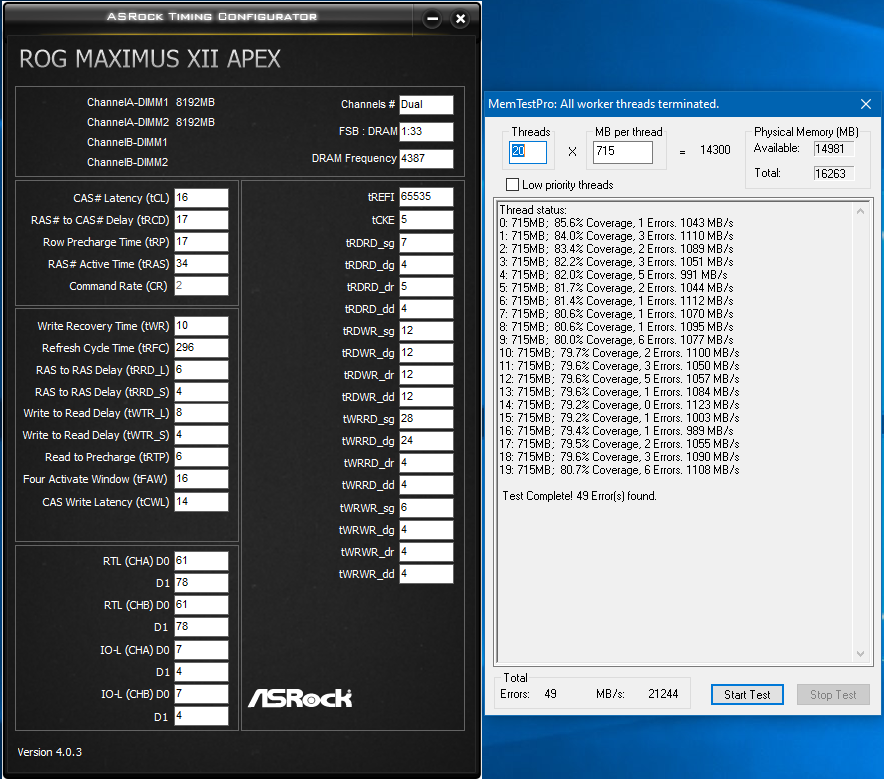This screenshot has width=884, height=779.
Task: Click the CAS# Latency (tCL) value field
Action: [201, 198]
